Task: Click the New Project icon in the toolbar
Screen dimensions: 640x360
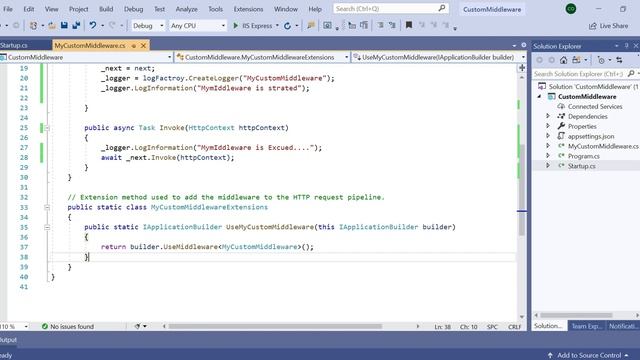Action: pyautogui.click(x=33, y=26)
